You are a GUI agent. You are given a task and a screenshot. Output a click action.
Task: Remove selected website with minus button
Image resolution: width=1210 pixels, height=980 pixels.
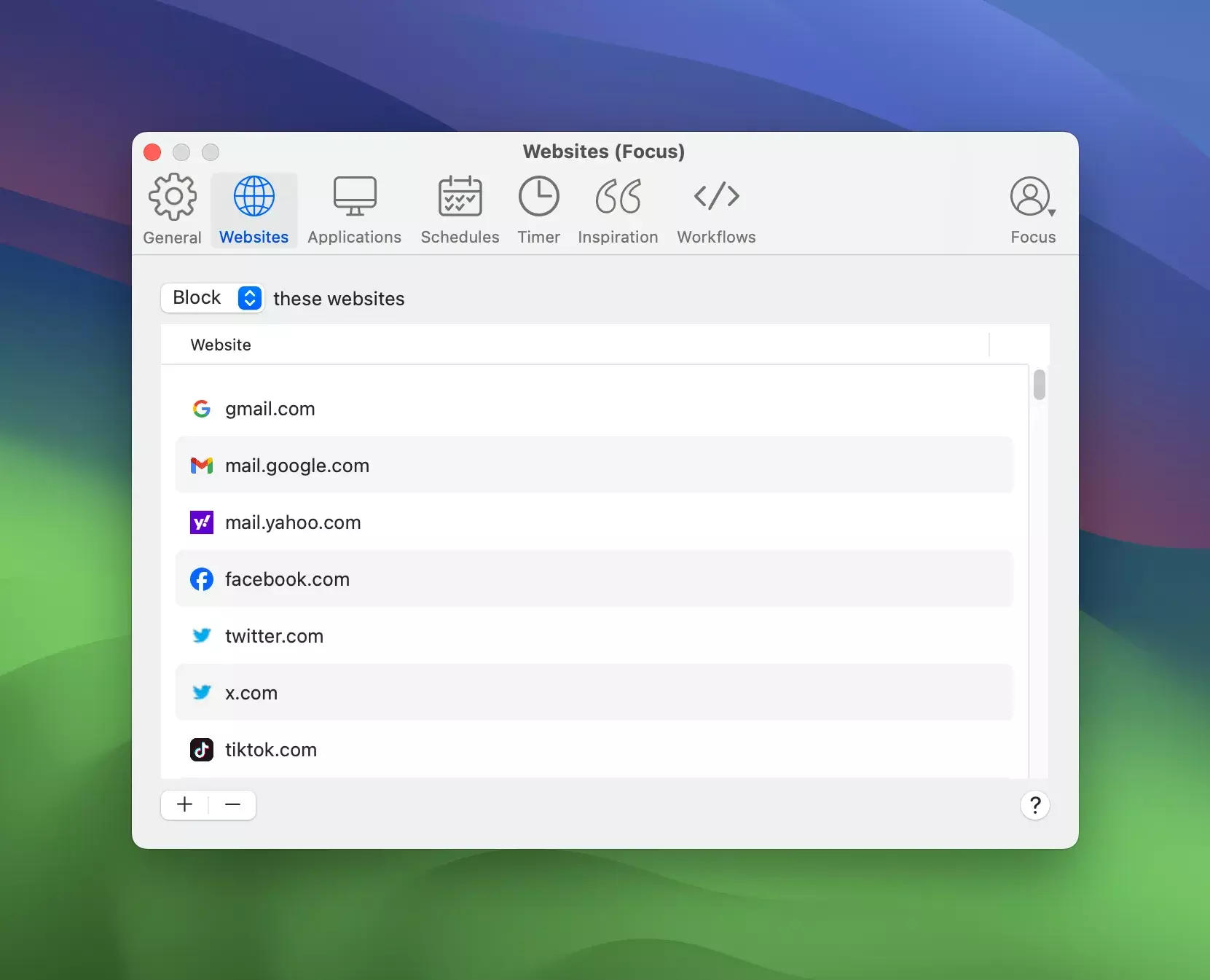(232, 804)
